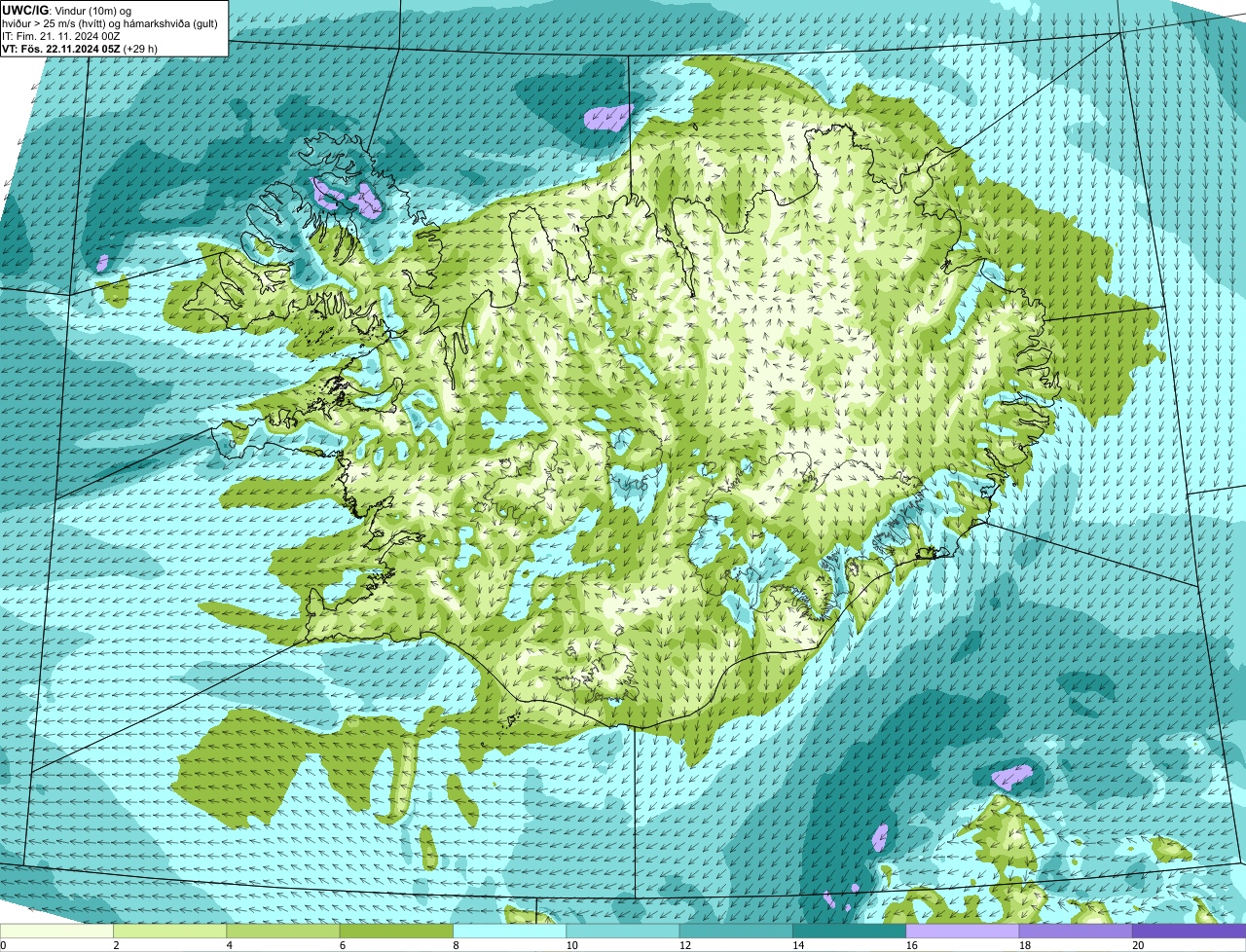The image size is (1246, 952).
Task: Click the '0' label on the color scale
Action: (x=3, y=945)
